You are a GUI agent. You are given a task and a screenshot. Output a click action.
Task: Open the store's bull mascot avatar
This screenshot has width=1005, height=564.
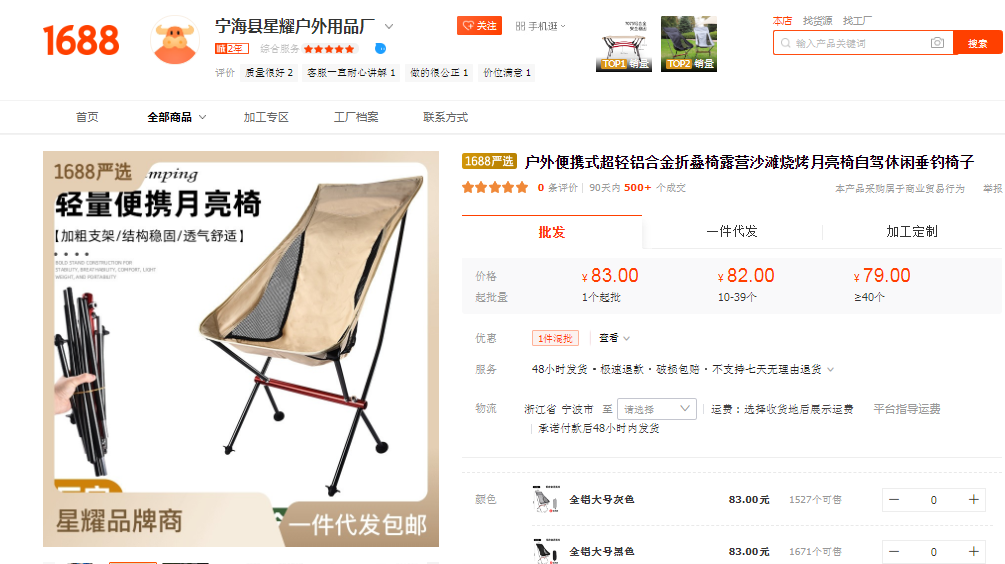pyautogui.click(x=175, y=40)
